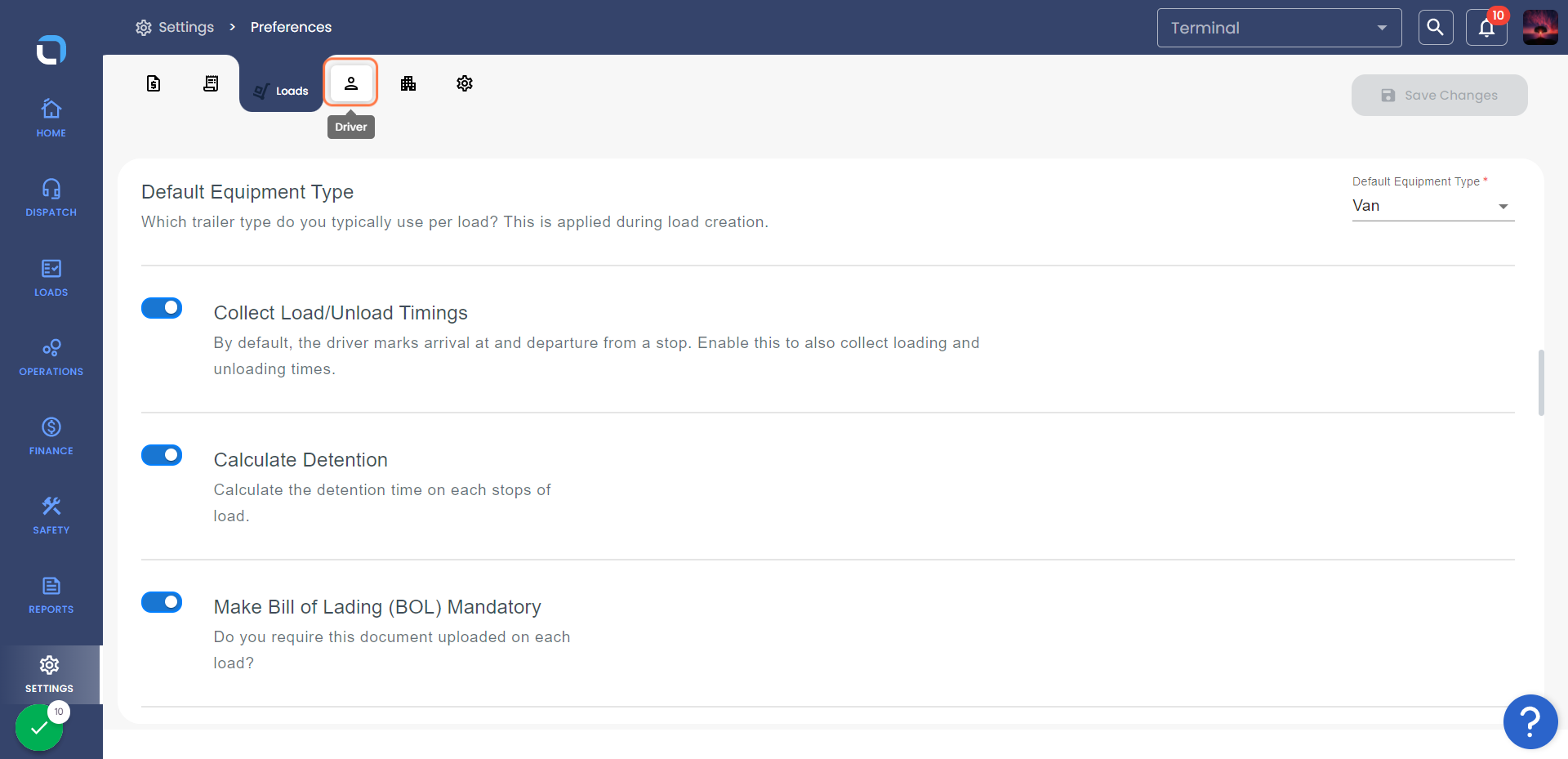Click the Default Equipment Type heading
Screen dimensions: 1568x759
[247, 192]
